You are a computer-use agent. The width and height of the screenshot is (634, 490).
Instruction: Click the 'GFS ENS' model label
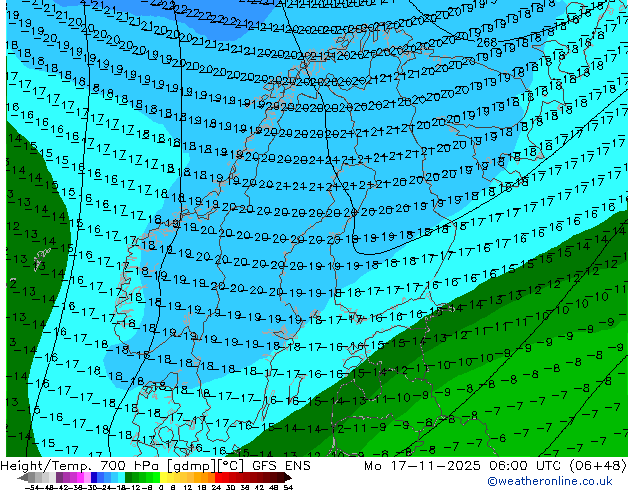(281, 466)
